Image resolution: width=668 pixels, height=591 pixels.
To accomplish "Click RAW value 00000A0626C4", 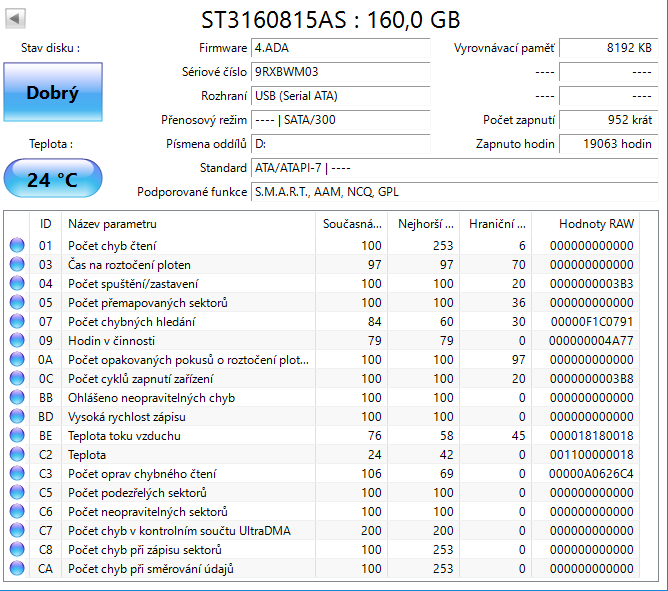I will pyautogui.click(x=591, y=474).
